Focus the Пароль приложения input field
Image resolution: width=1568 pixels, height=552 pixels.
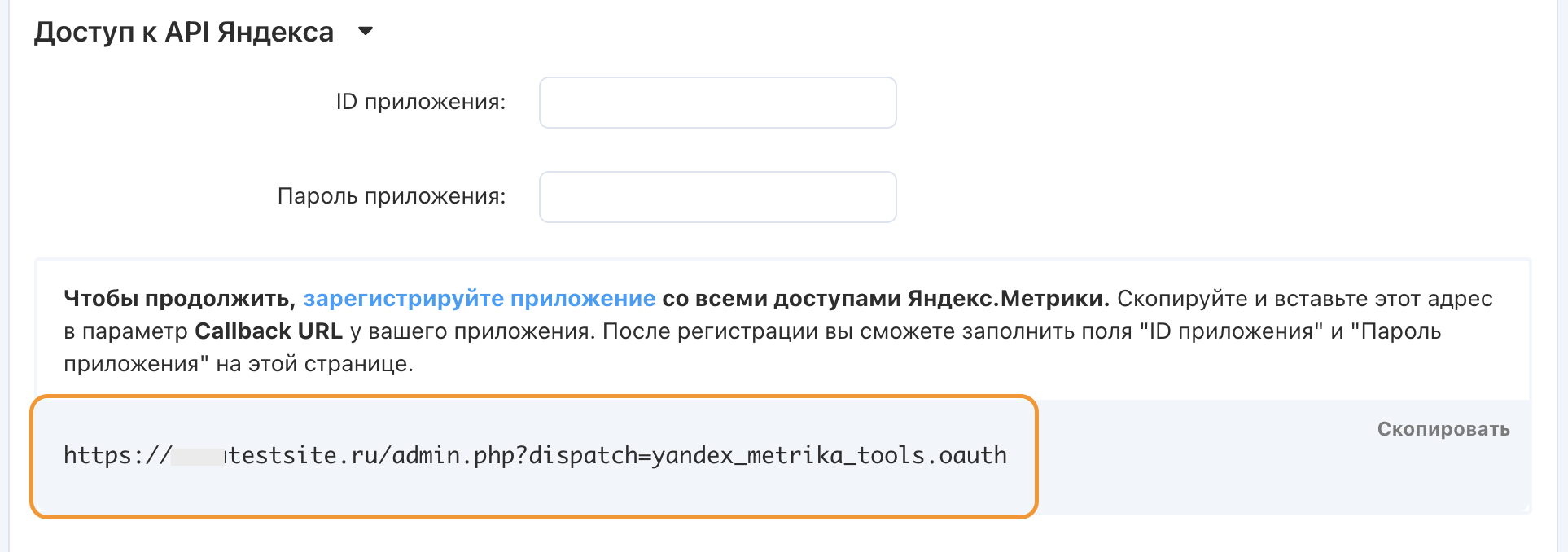tap(717, 197)
